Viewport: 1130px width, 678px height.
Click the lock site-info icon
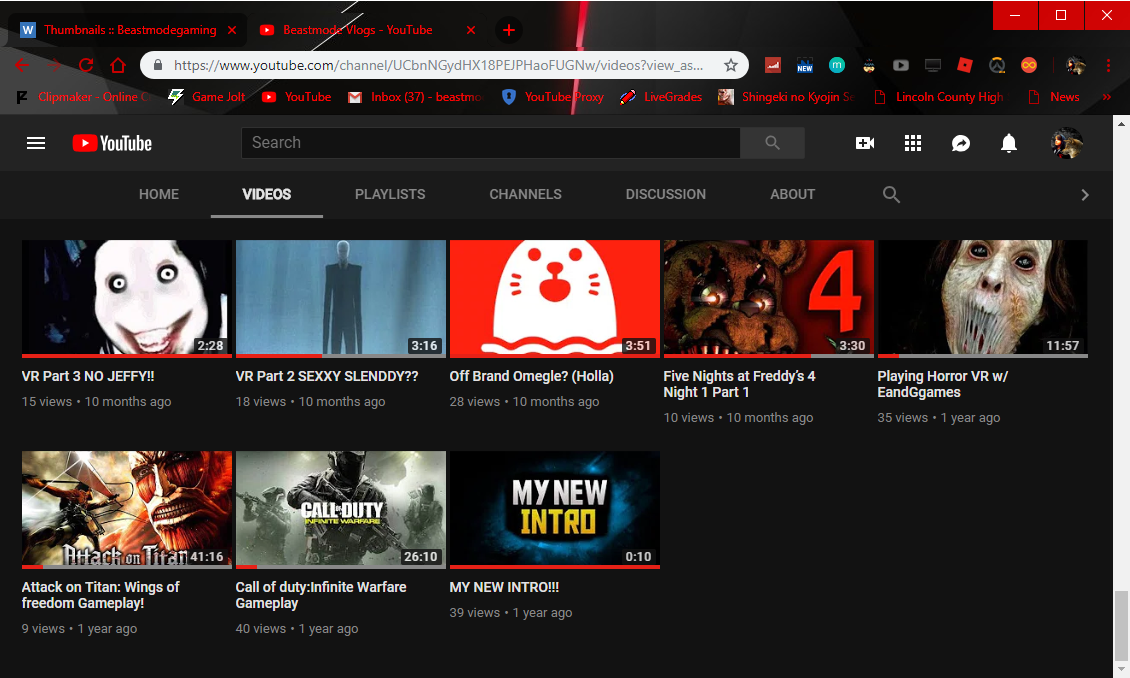point(159,66)
